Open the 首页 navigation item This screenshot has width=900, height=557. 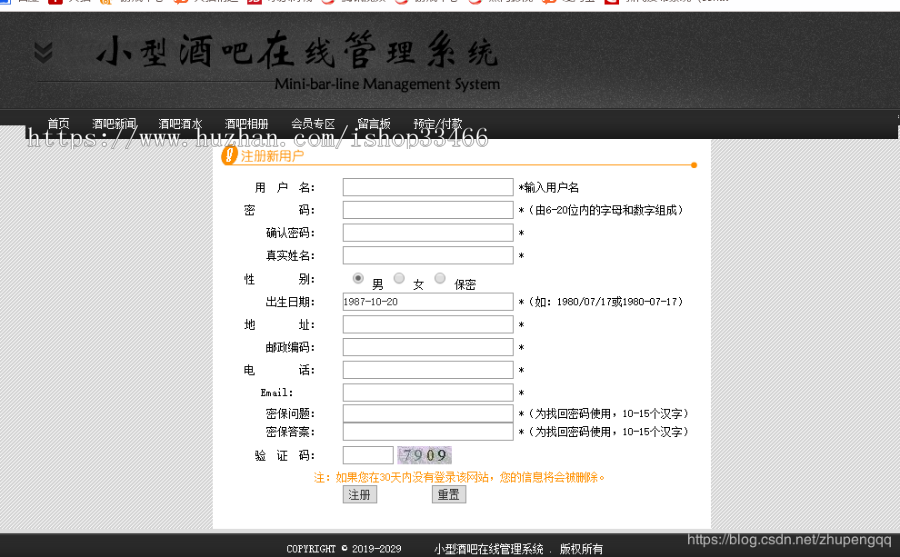58,123
